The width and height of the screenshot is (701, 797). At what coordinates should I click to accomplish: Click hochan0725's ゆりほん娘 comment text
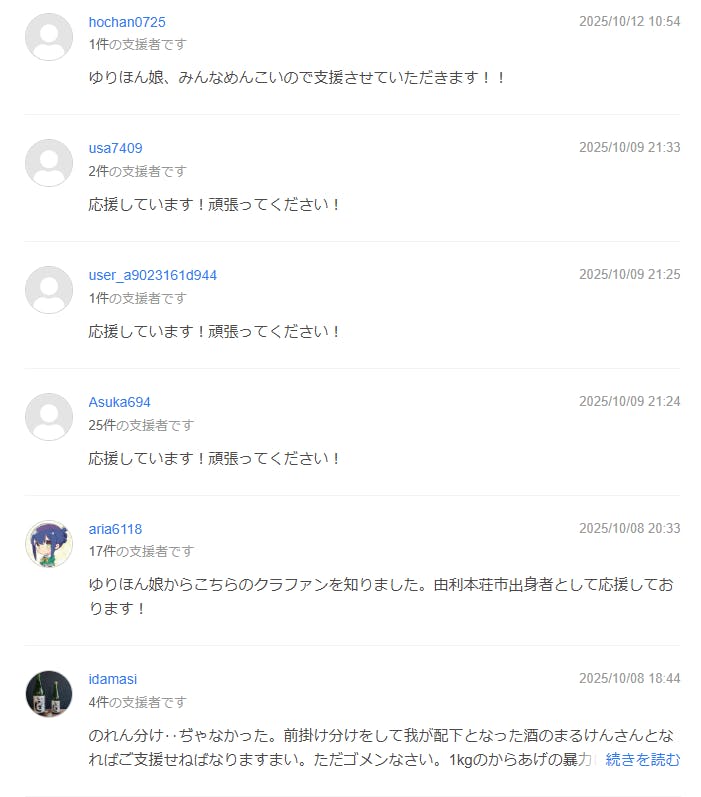pyautogui.click(x=297, y=77)
